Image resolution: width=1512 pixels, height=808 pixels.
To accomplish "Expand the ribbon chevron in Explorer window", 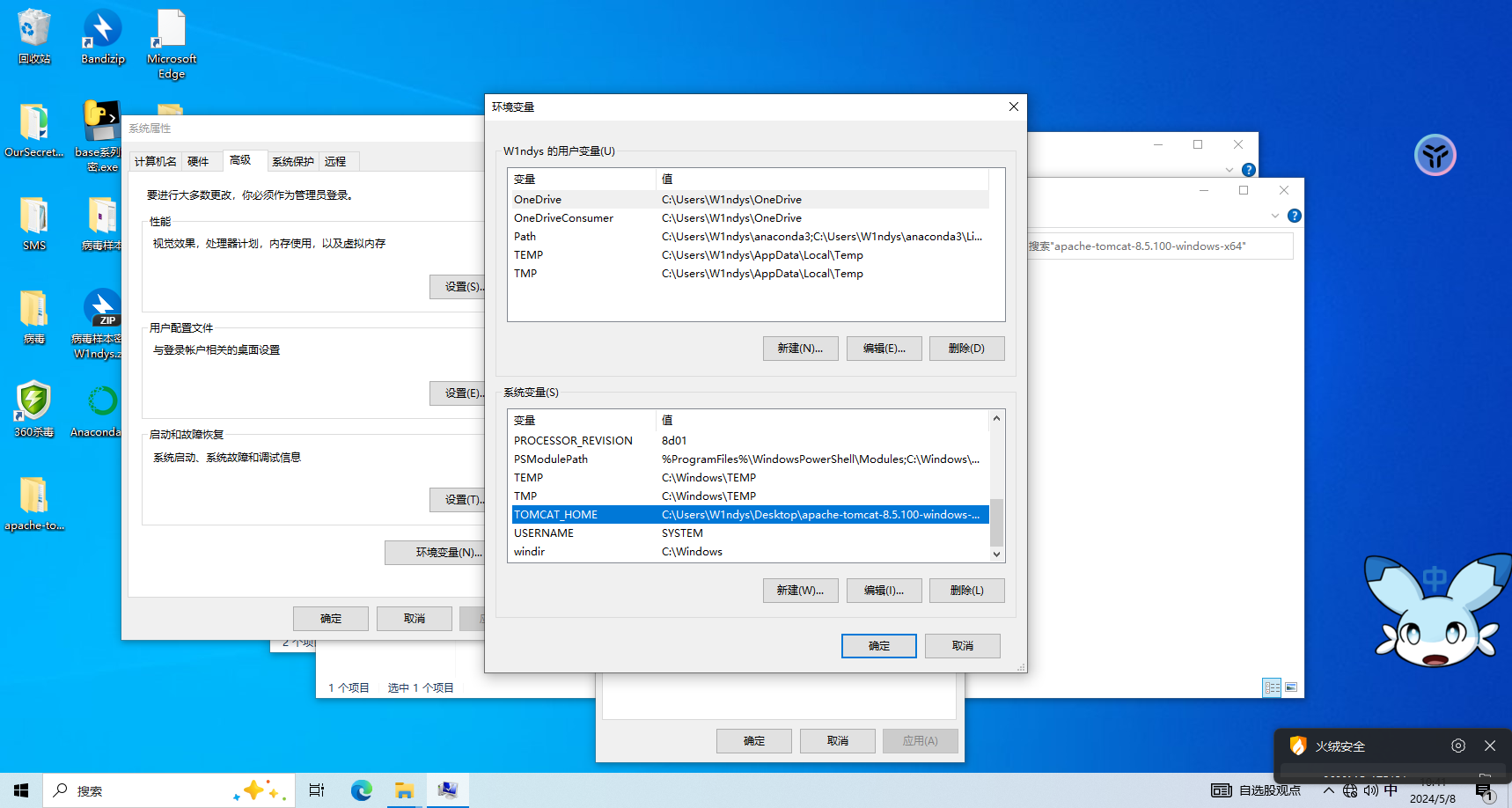I will (1274, 216).
